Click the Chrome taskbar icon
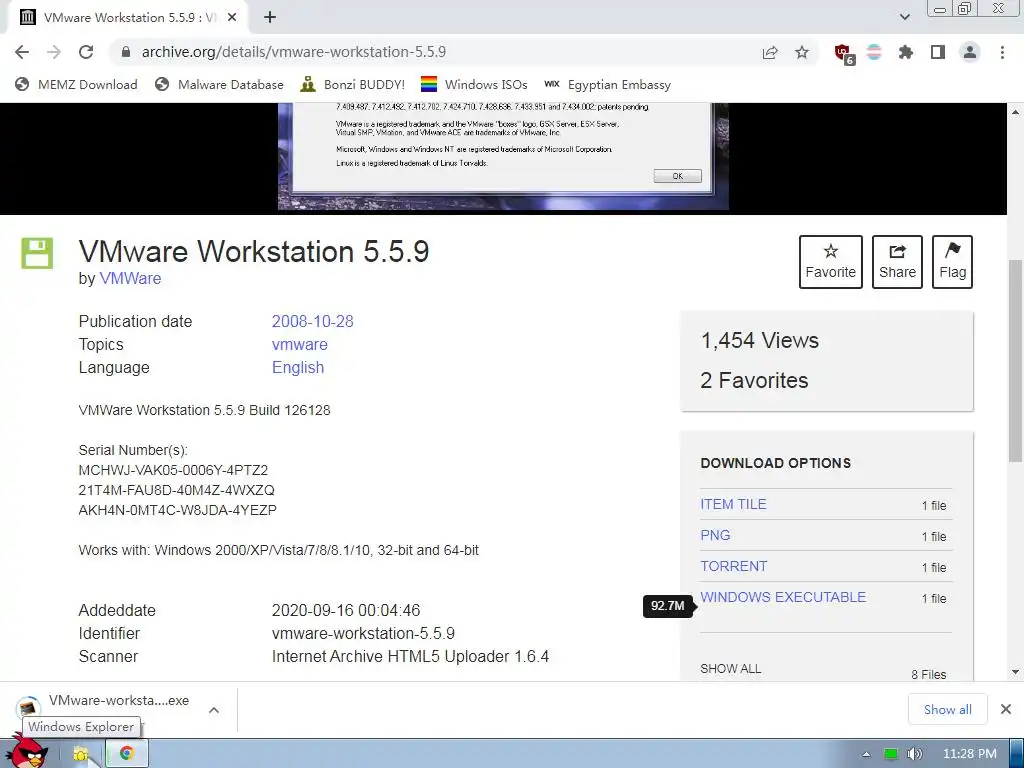The width and height of the screenshot is (1024, 768). [127, 754]
